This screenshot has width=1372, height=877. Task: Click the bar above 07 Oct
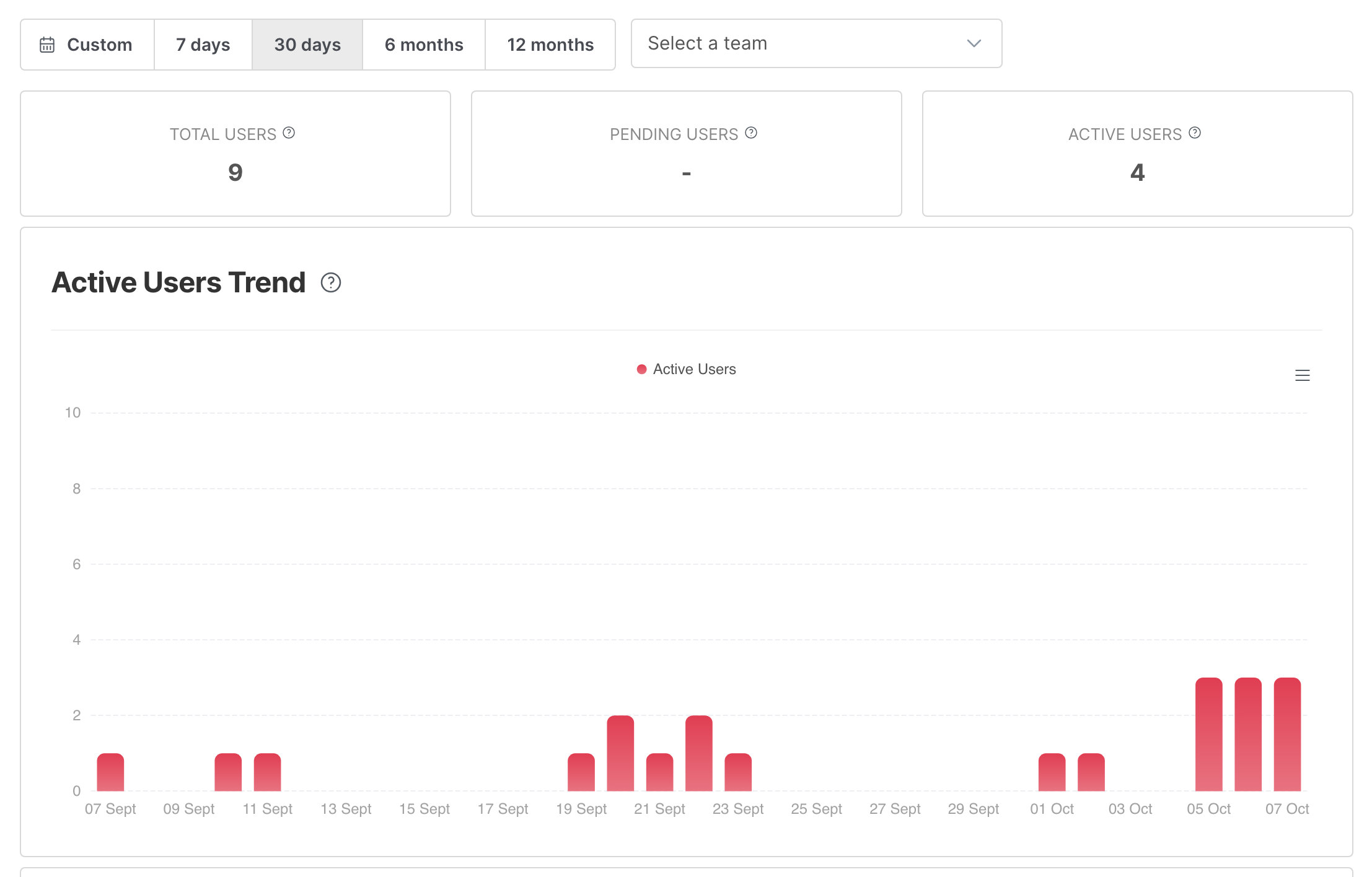[x=1287, y=735]
